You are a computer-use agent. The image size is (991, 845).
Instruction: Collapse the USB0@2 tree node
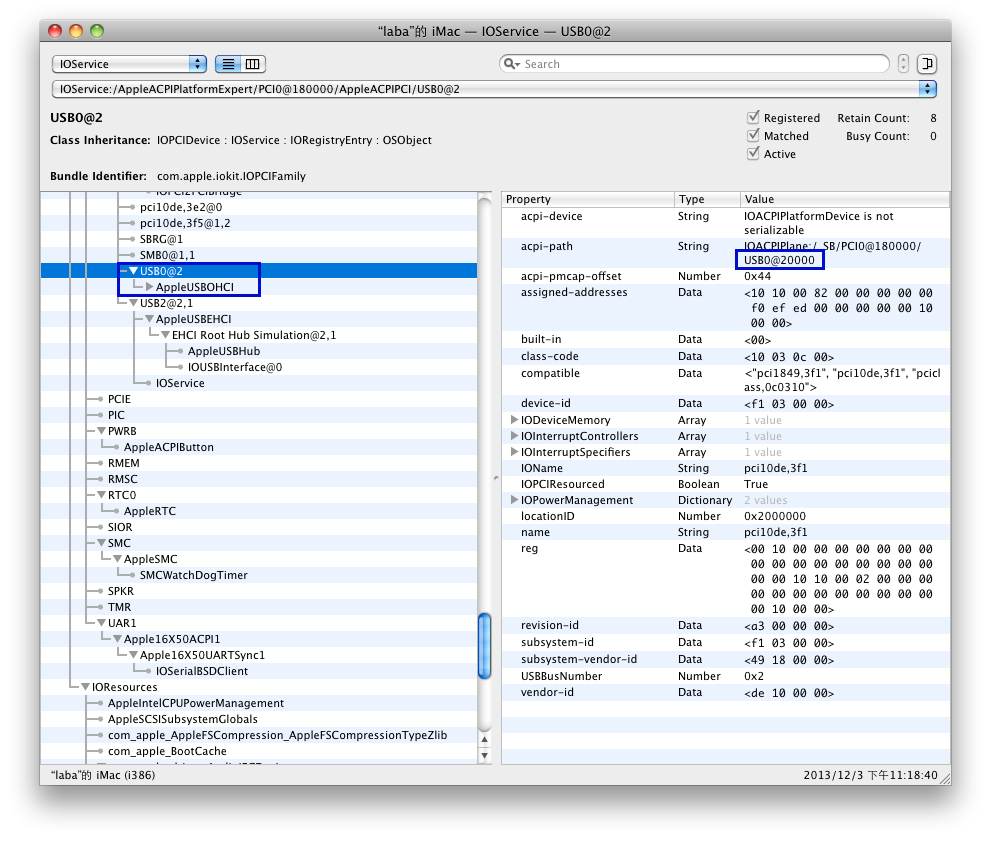pos(133,271)
